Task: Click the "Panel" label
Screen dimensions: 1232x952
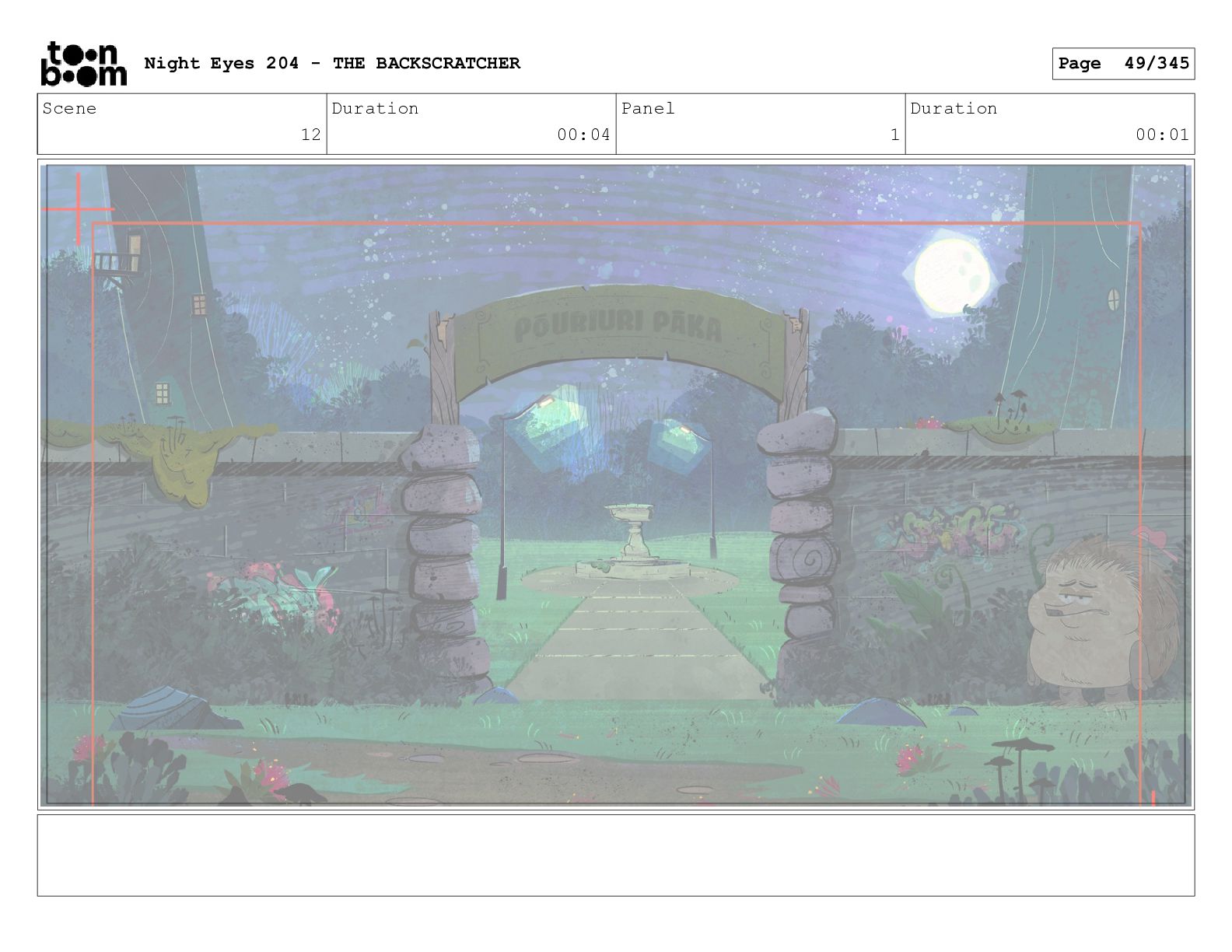Action: point(648,108)
